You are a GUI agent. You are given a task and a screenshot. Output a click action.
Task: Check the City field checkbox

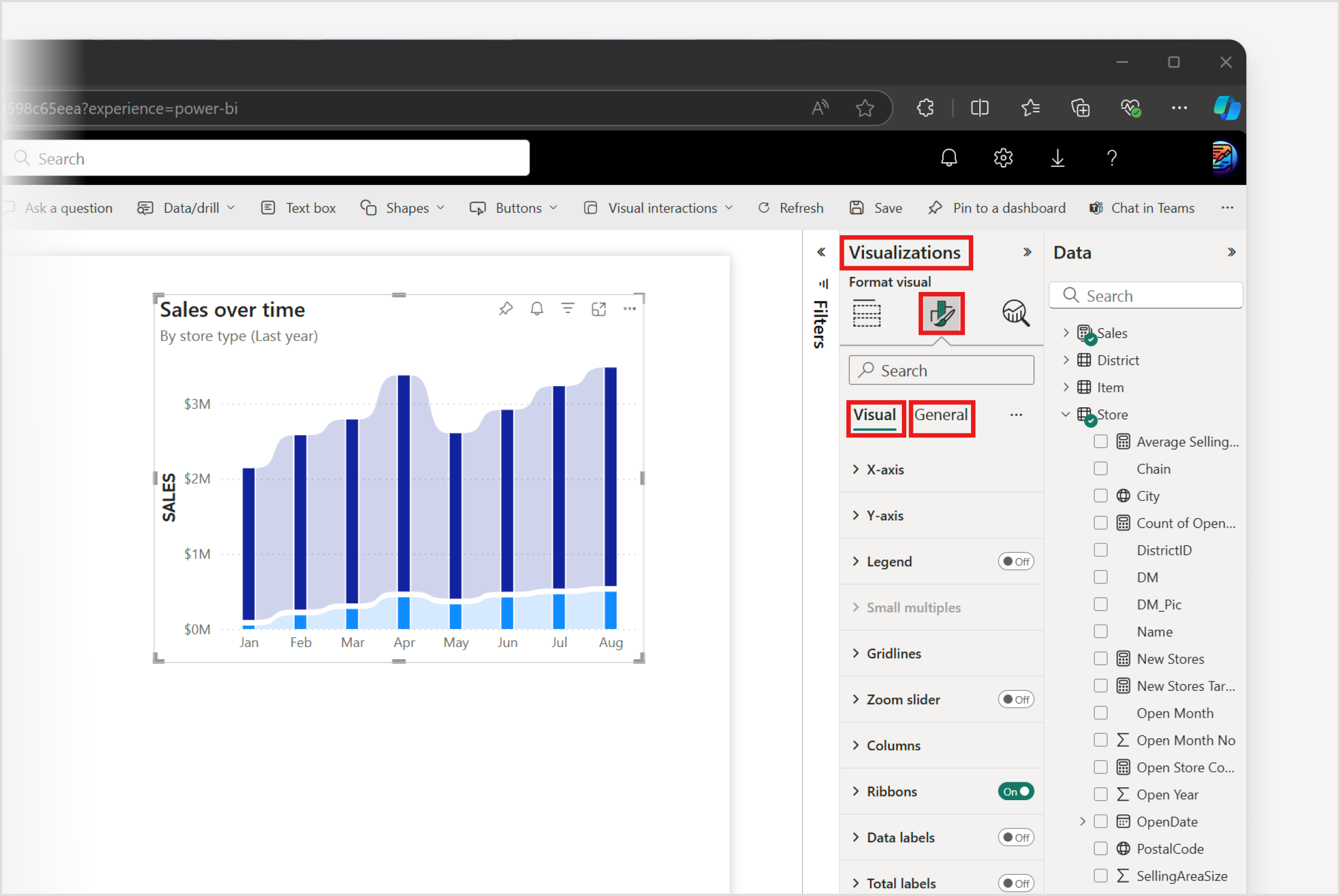click(x=1100, y=495)
